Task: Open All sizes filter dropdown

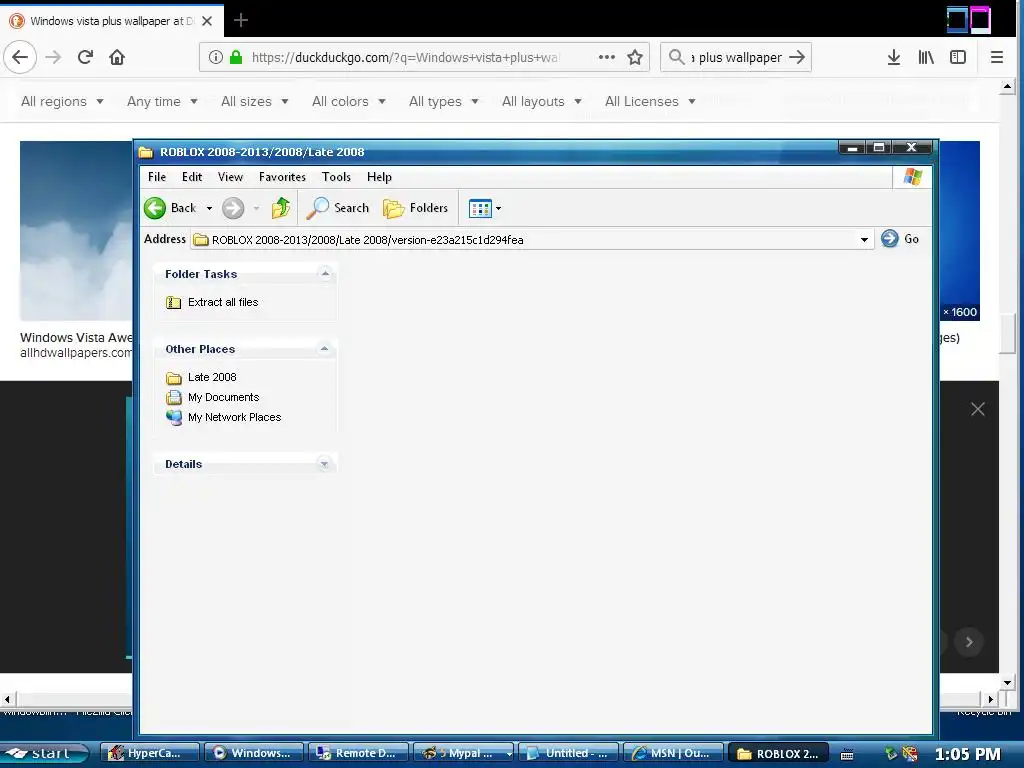Action: coord(255,101)
